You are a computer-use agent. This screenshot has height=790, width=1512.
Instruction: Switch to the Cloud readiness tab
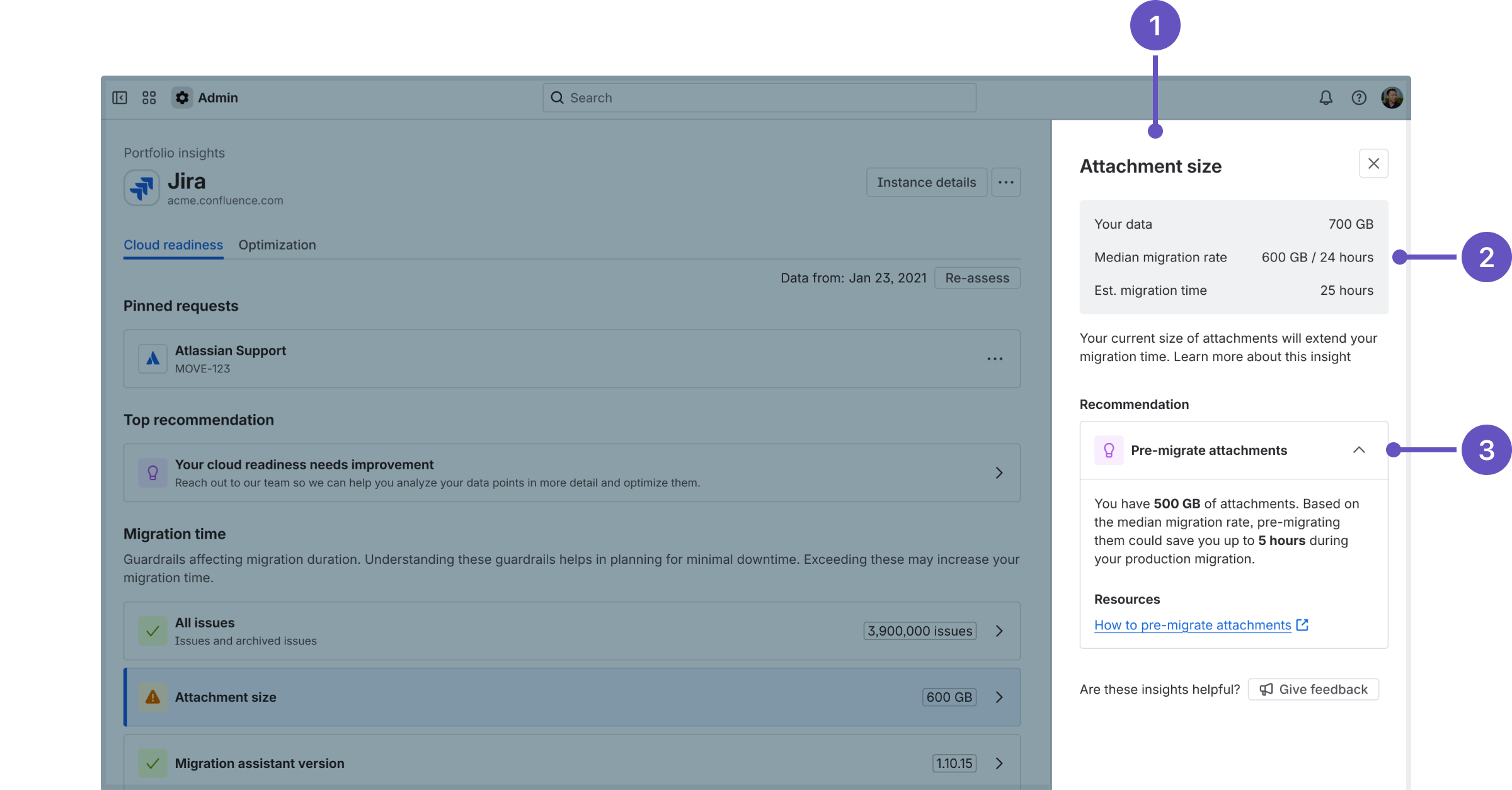tap(173, 245)
